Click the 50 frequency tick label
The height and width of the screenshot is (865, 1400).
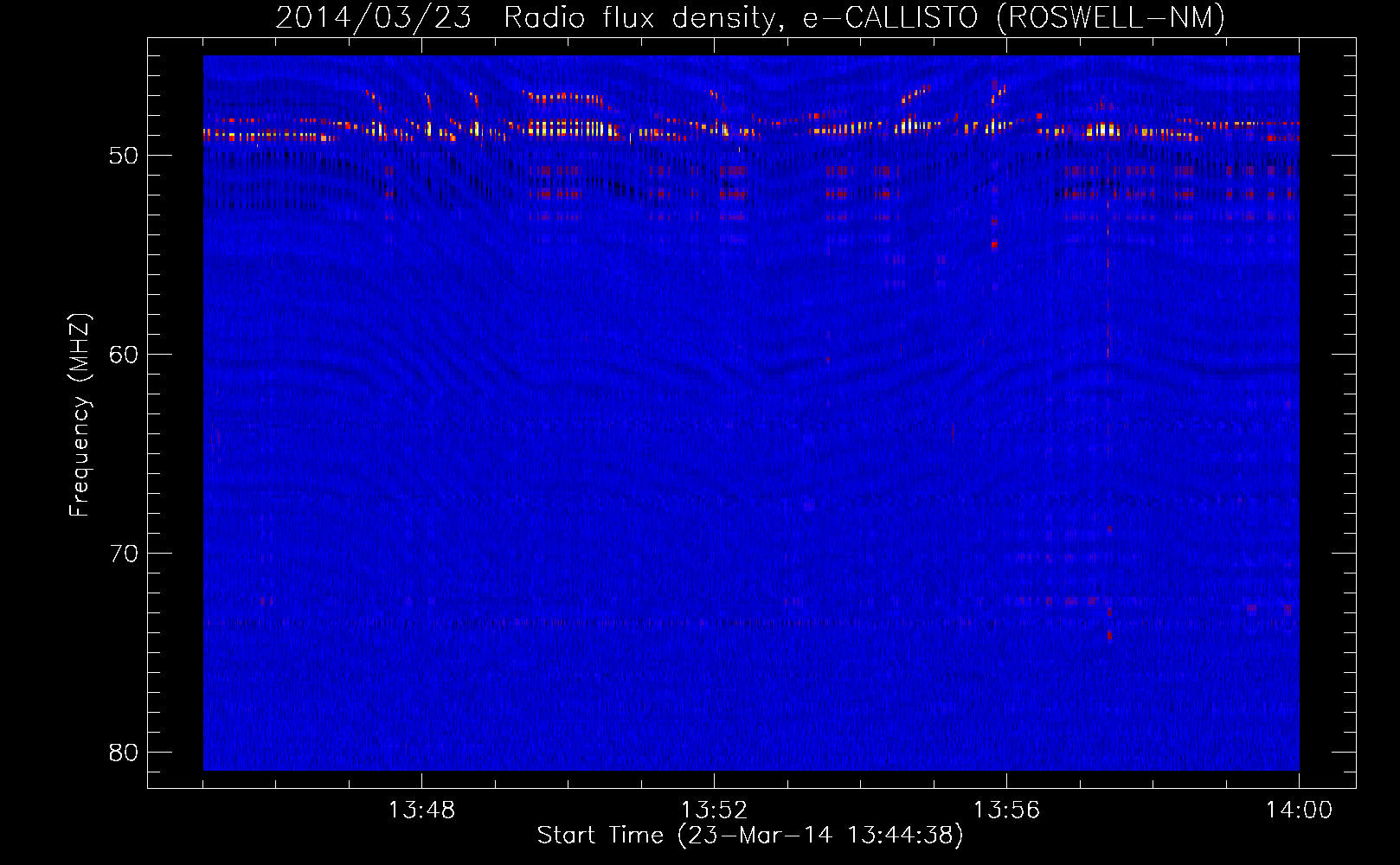pos(124,156)
